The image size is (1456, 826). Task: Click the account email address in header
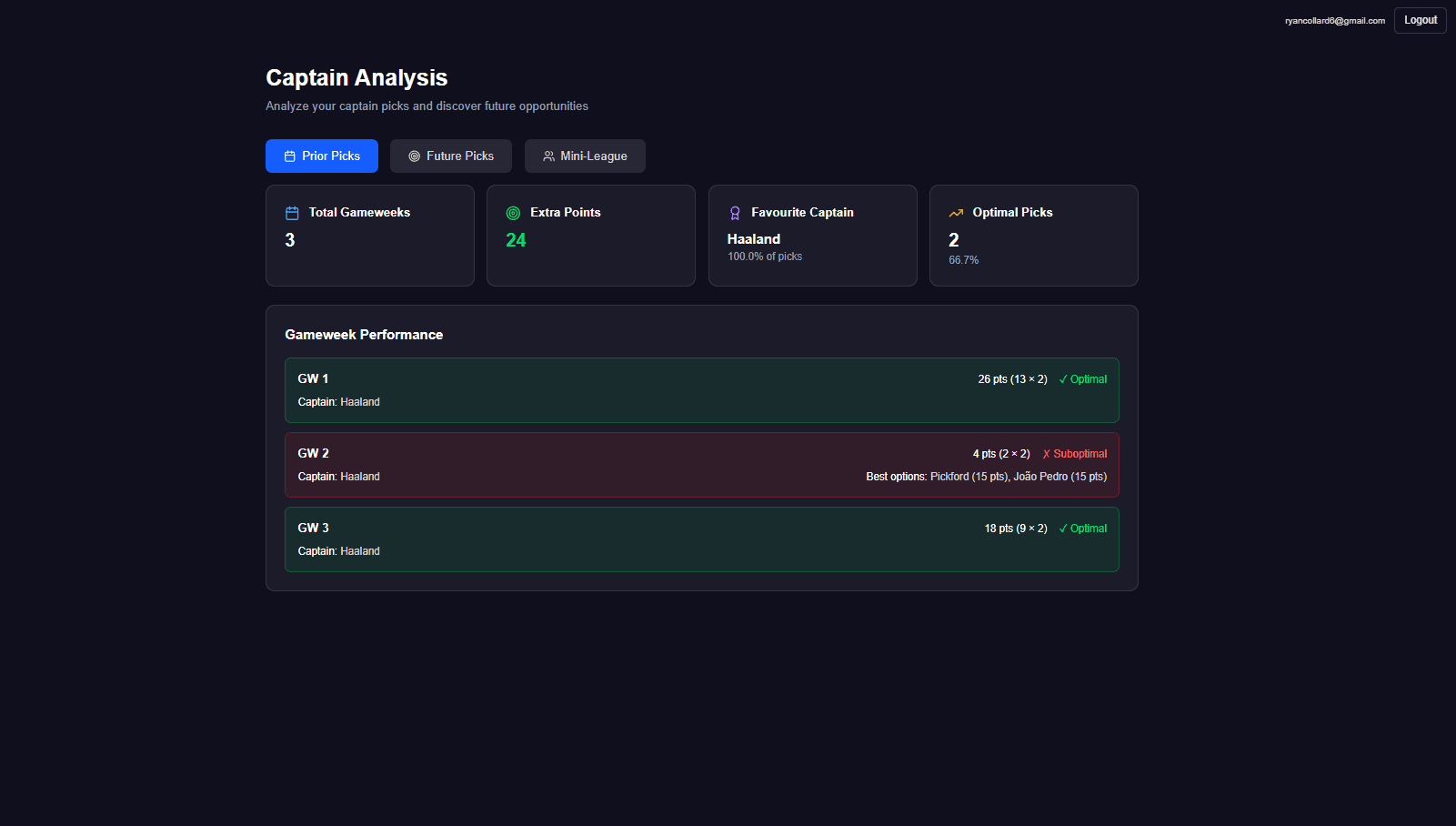pyautogui.click(x=1334, y=21)
